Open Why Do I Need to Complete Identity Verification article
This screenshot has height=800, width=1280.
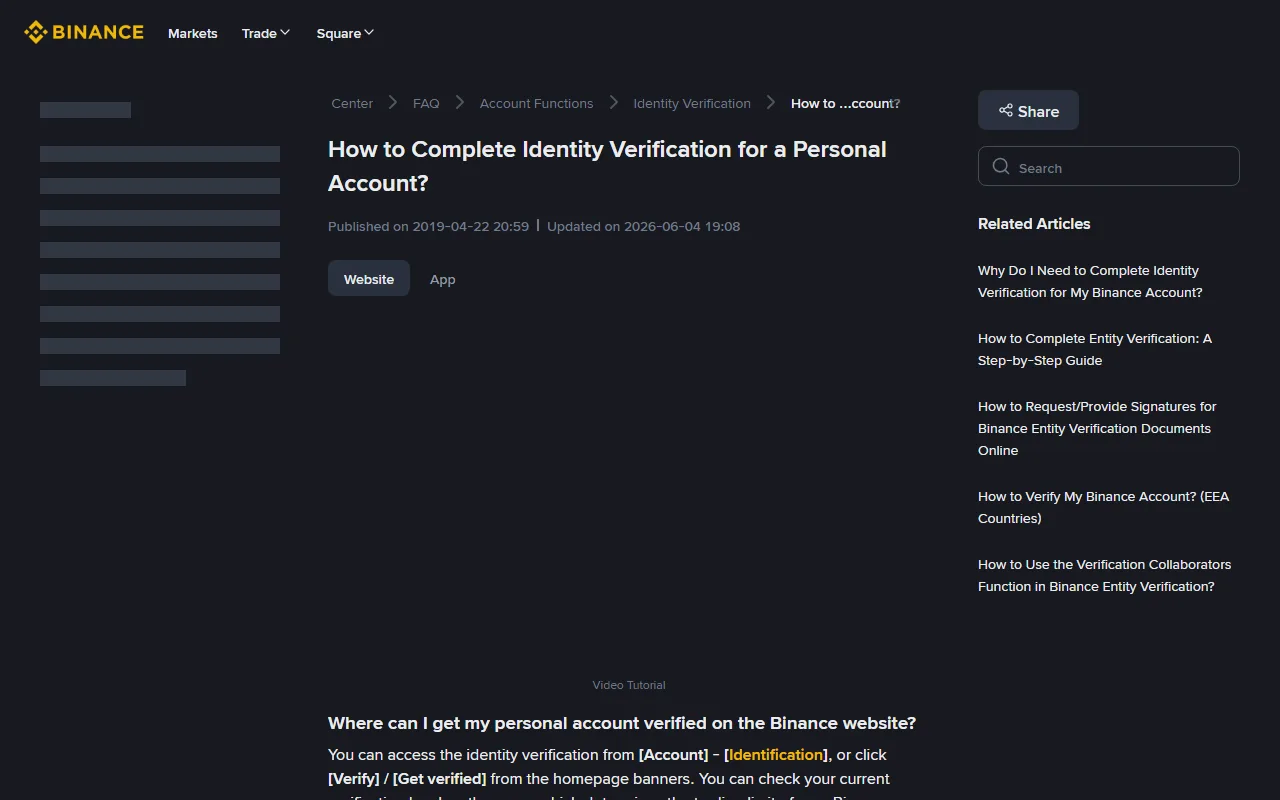point(1090,281)
